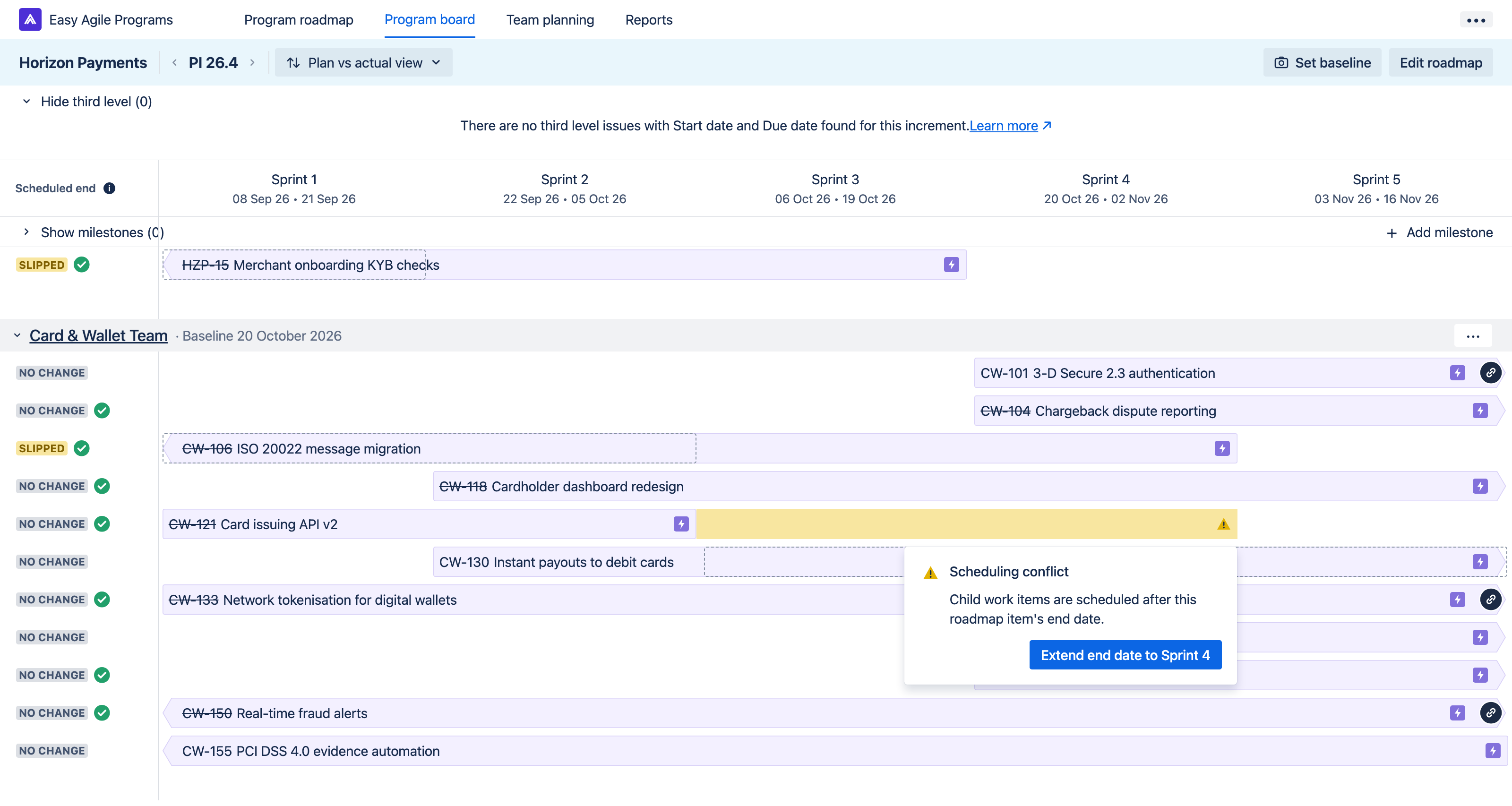Click green check on CW-106 SLIPPED row

[x=82, y=448]
